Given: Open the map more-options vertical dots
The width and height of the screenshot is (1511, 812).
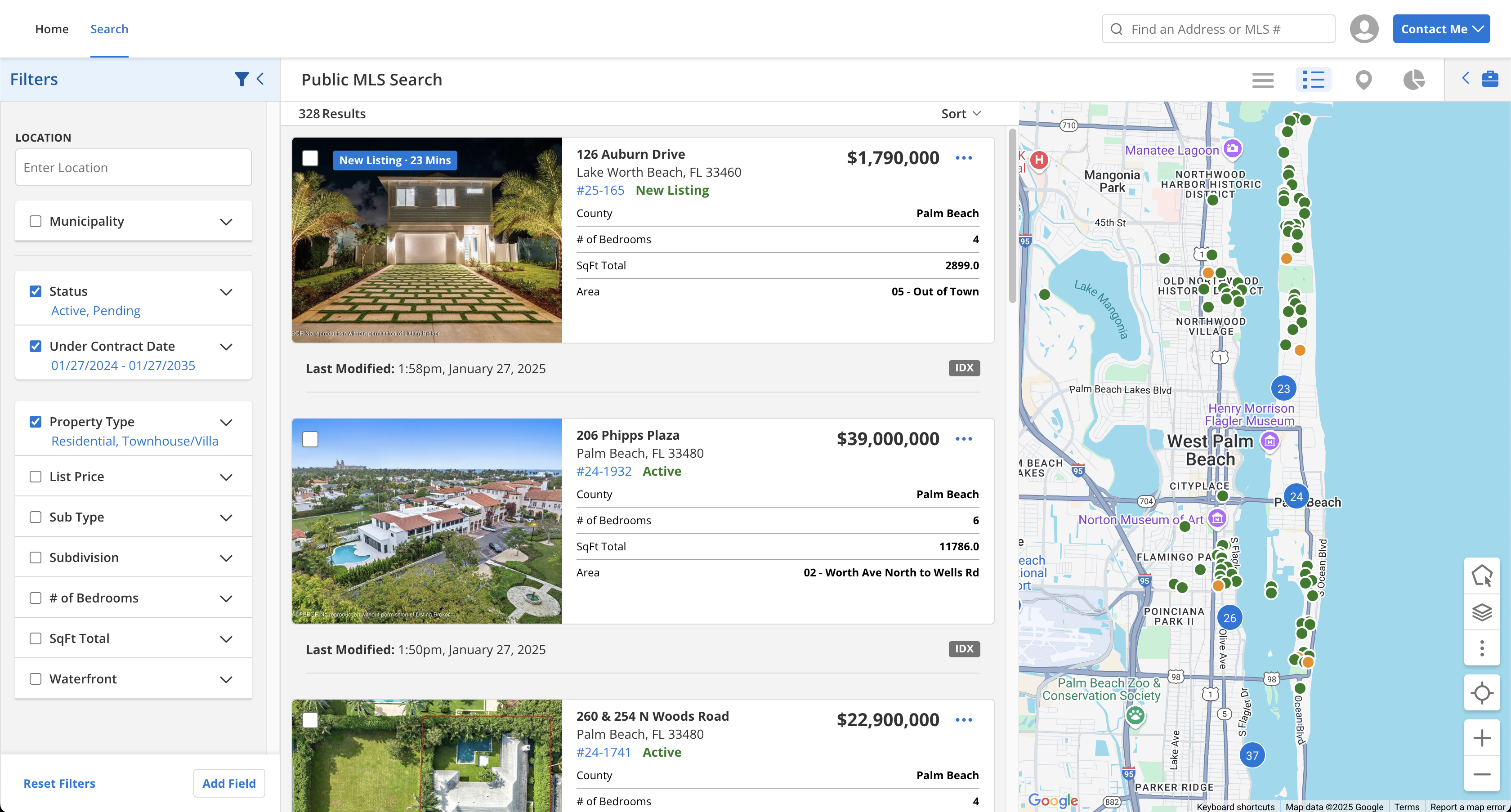Looking at the screenshot, I should (1482, 648).
